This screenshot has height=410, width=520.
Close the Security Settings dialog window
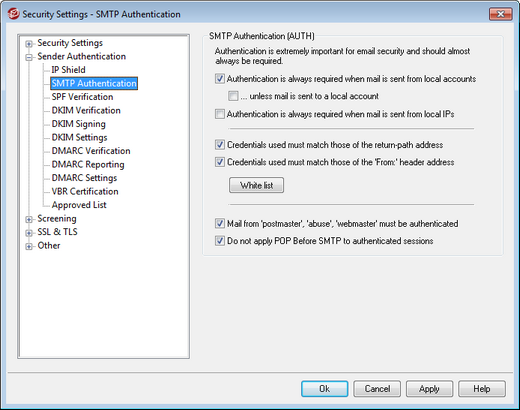click(501, 14)
